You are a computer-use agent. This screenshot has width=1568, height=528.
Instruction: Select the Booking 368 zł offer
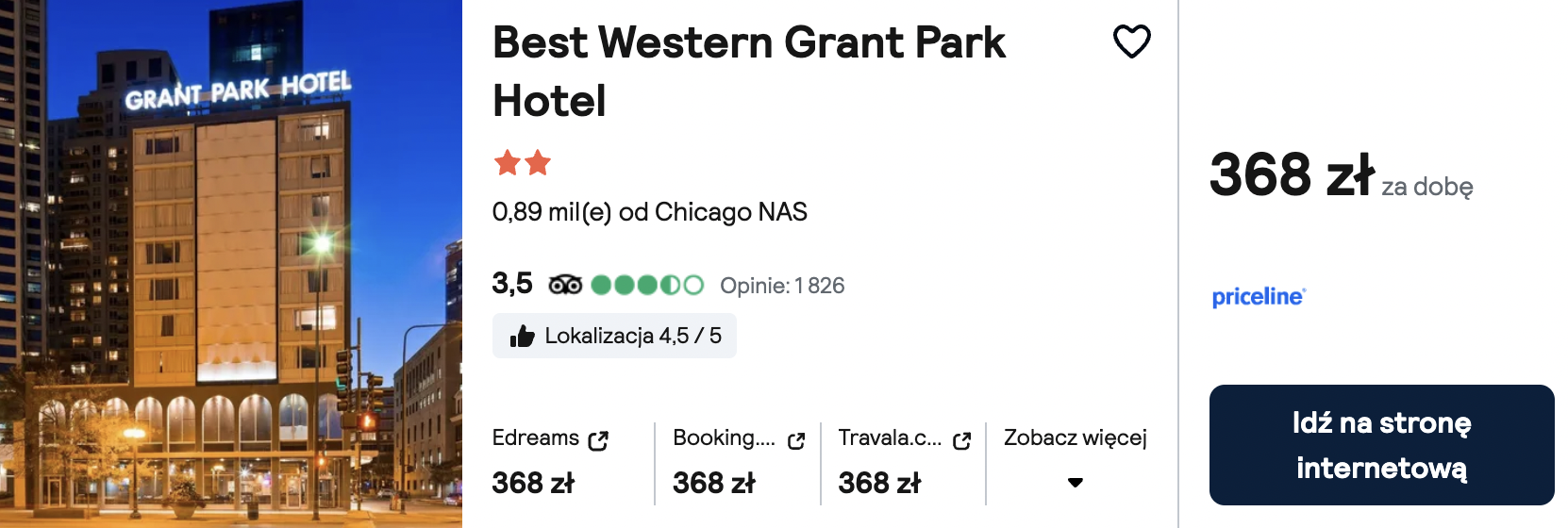[x=739, y=460]
